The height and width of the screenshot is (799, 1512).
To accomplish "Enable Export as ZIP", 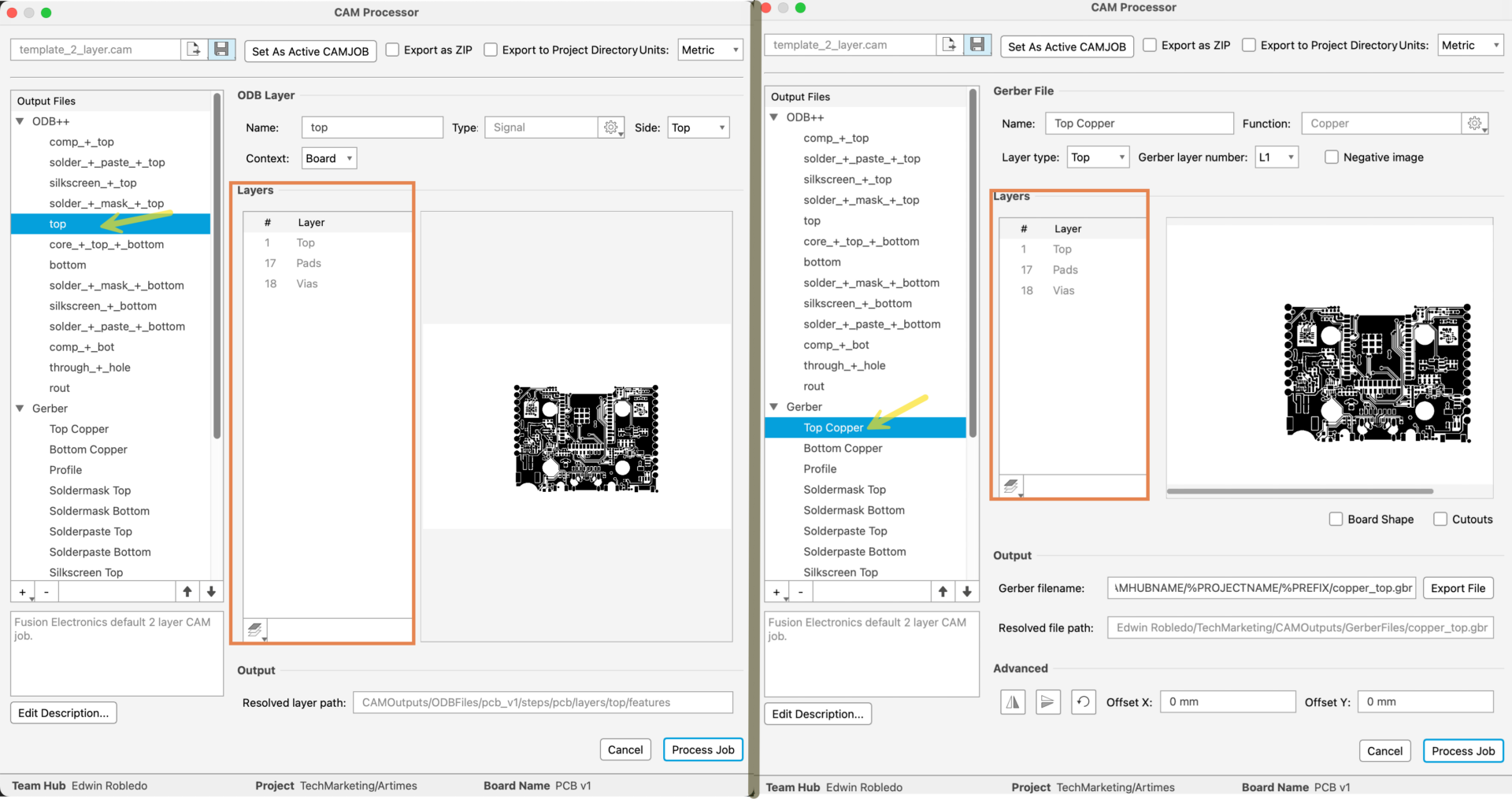I will 391,50.
